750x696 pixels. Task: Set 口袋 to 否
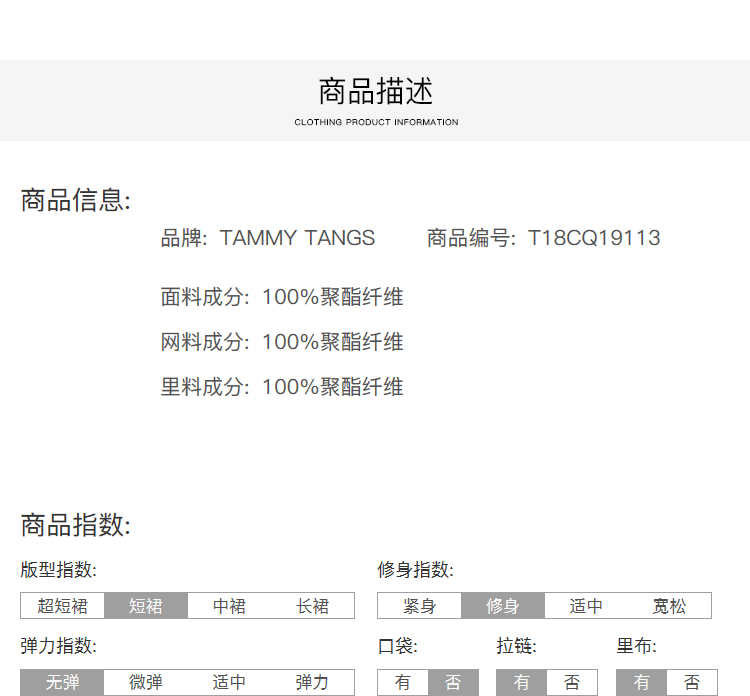[453, 683]
